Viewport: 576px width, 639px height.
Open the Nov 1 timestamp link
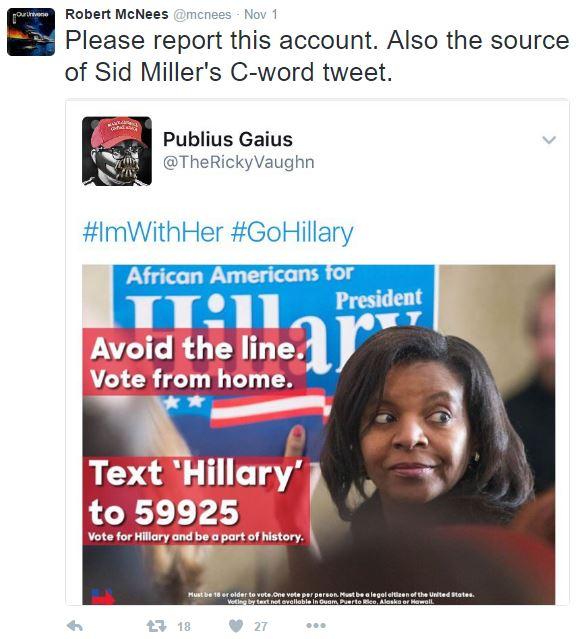pyautogui.click(x=260, y=15)
